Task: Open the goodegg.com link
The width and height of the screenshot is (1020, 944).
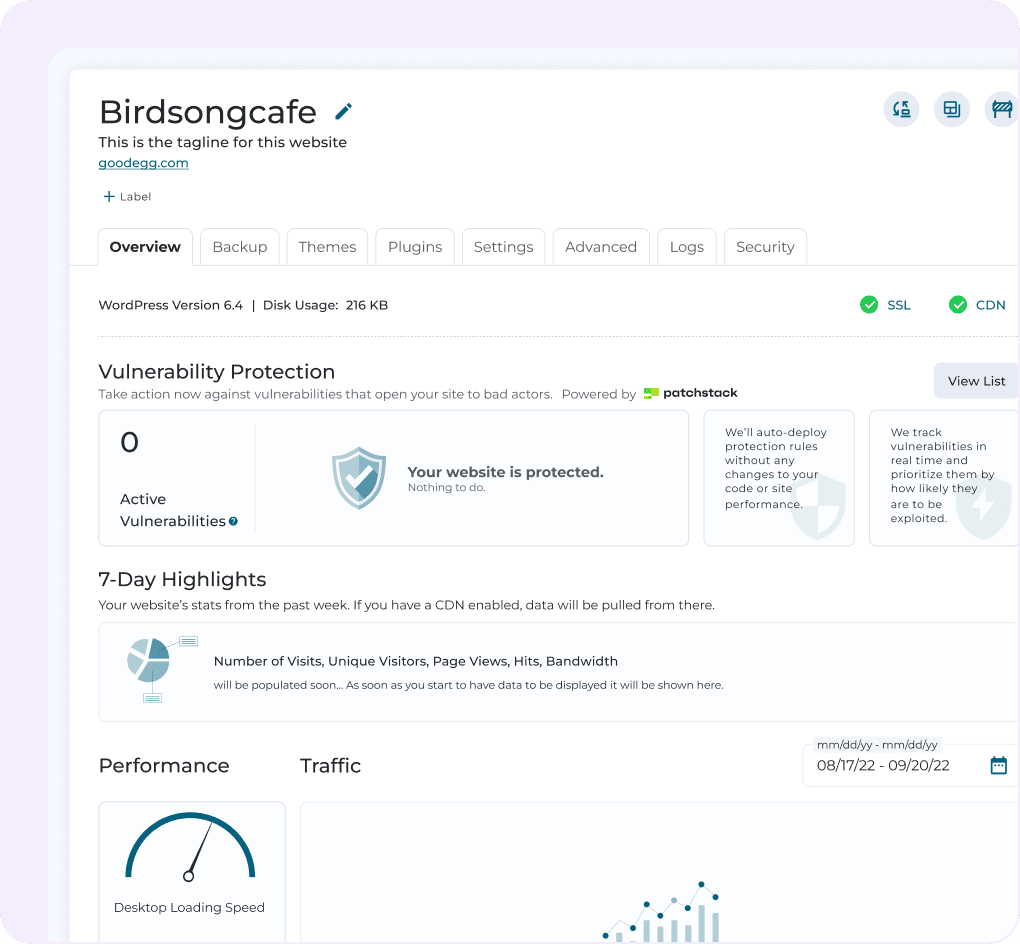Action: [x=143, y=163]
